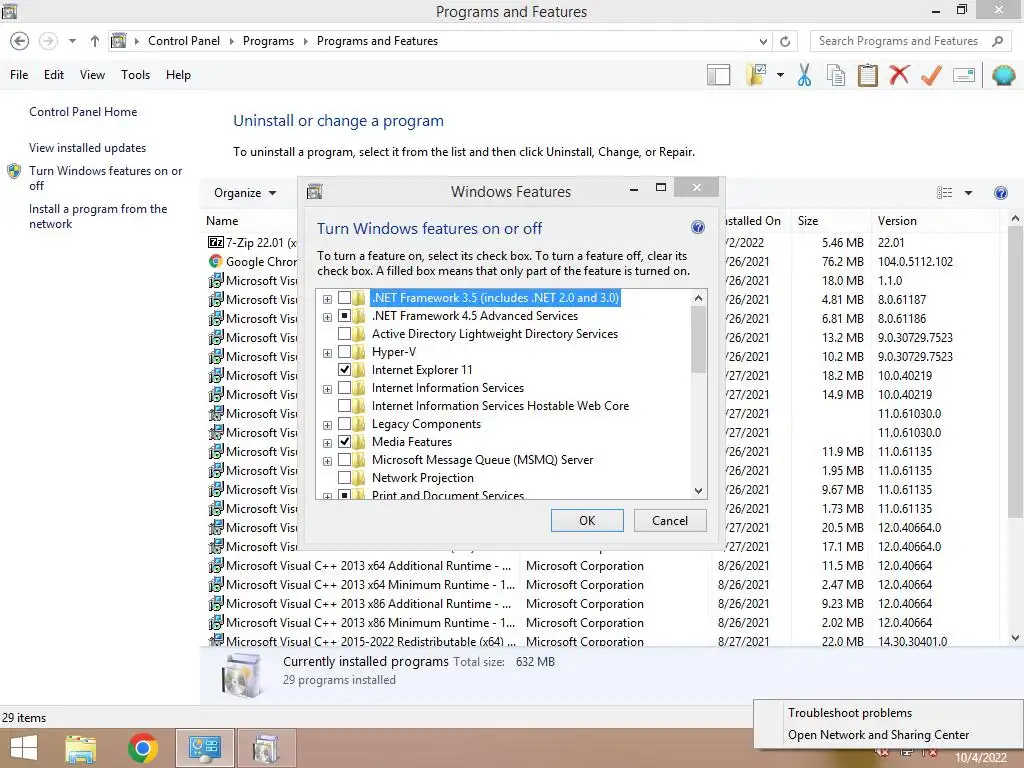Click the rename toolbar icon next to checkmark
The image size is (1024, 768).
[x=964, y=75]
